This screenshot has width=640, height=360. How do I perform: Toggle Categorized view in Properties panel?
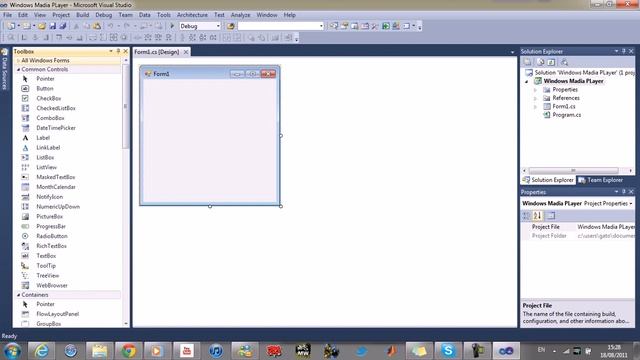tap(527, 216)
